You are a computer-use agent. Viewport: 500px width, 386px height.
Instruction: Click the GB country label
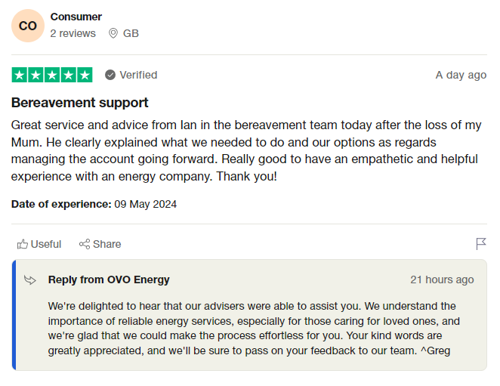(x=131, y=33)
